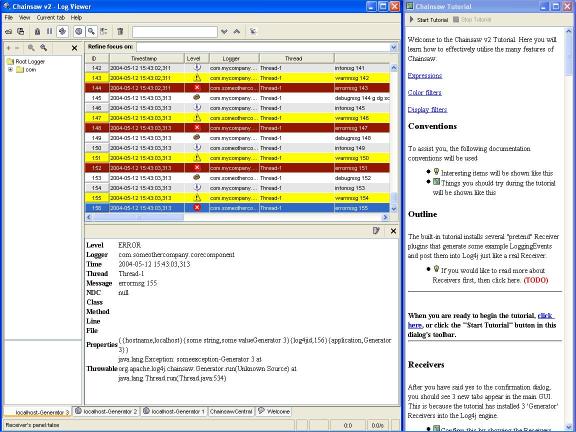This screenshot has width=576, height=432.
Task: Open the Current tab menu
Action: click(x=51, y=18)
